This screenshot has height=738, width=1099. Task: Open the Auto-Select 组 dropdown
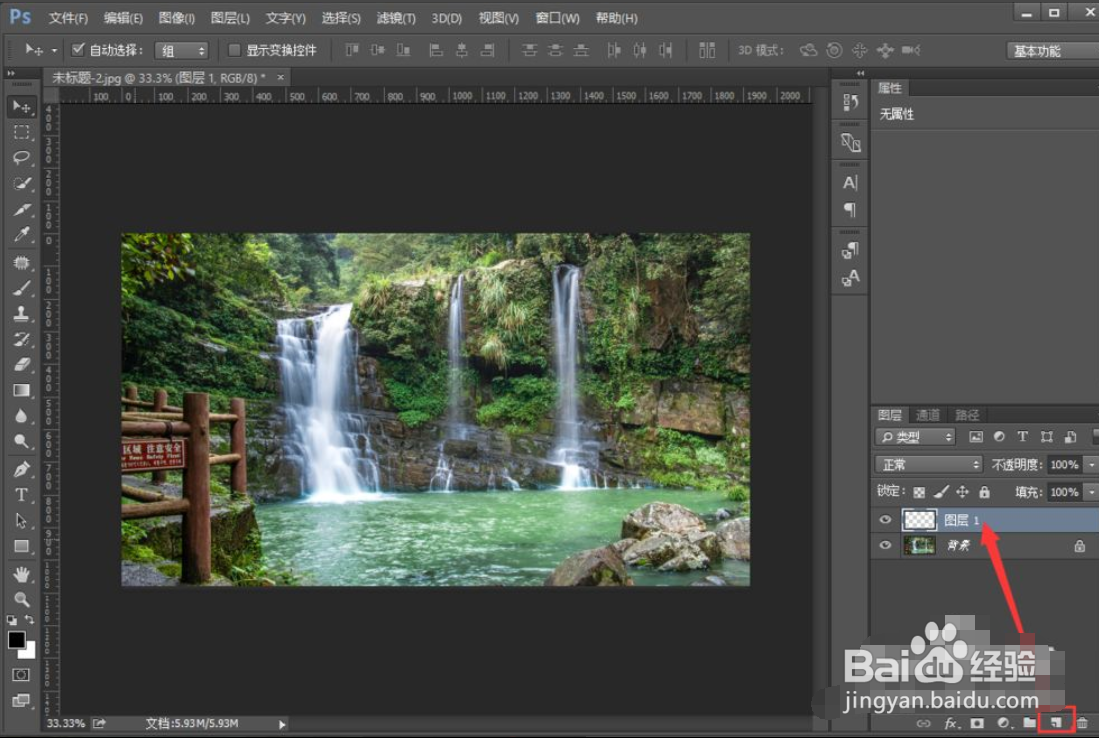182,50
